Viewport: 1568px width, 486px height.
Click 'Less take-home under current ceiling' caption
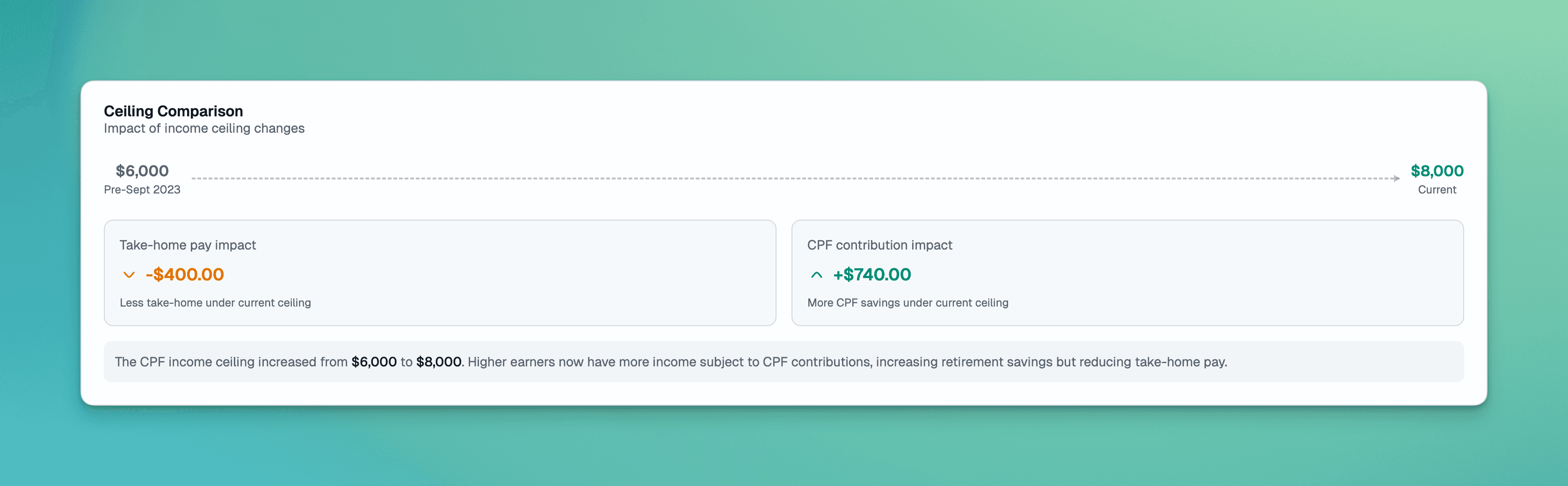(215, 303)
